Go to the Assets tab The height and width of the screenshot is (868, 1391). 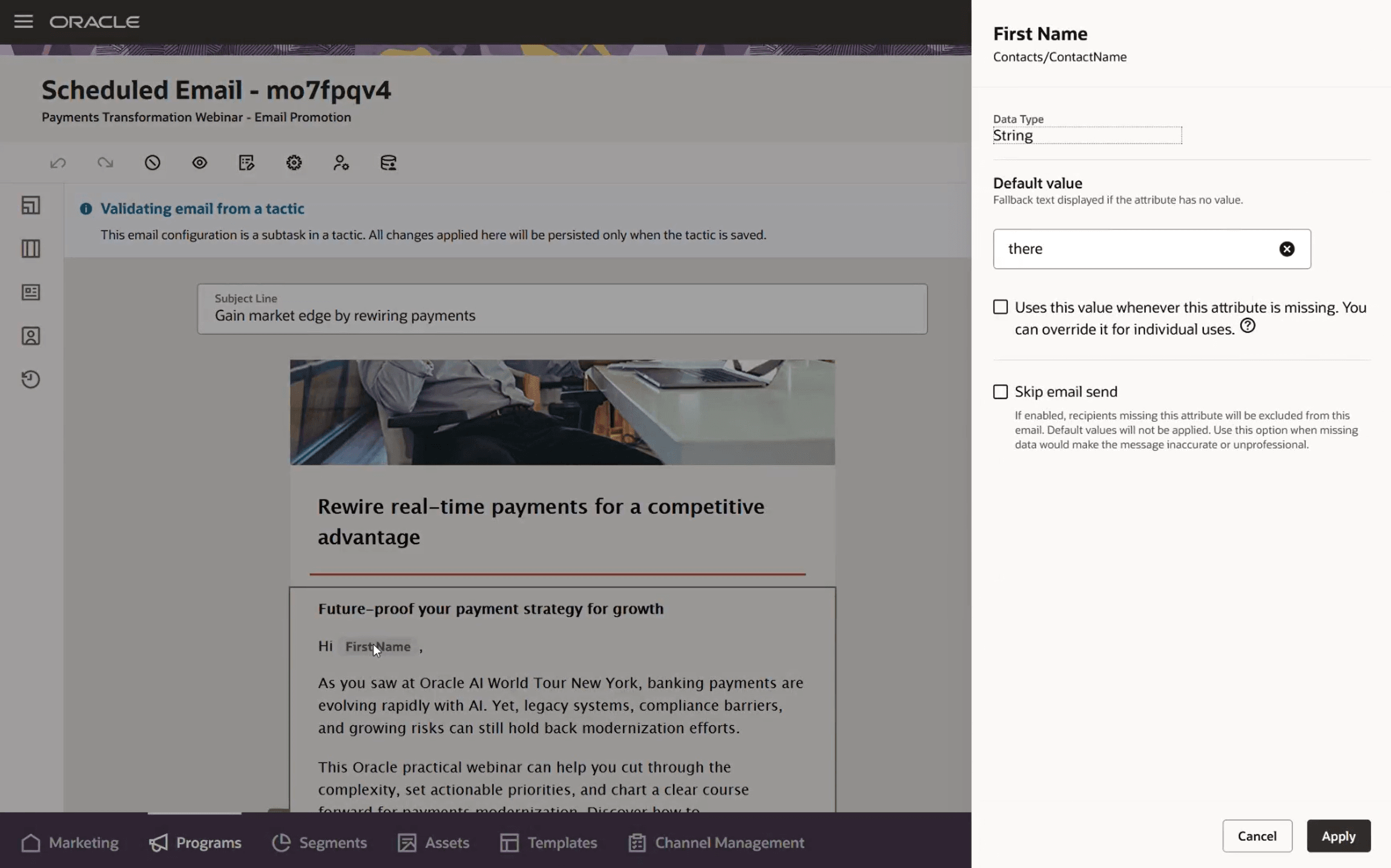[x=433, y=843]
